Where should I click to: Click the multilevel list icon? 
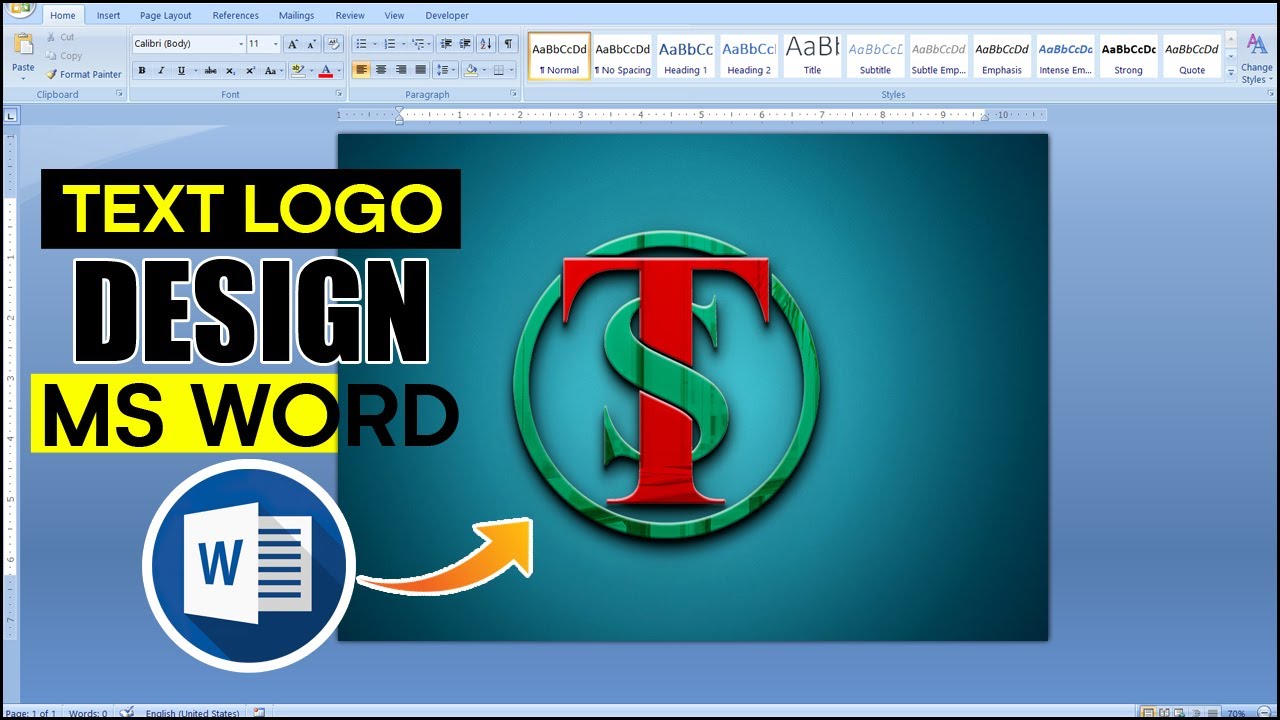click(418, 44)
